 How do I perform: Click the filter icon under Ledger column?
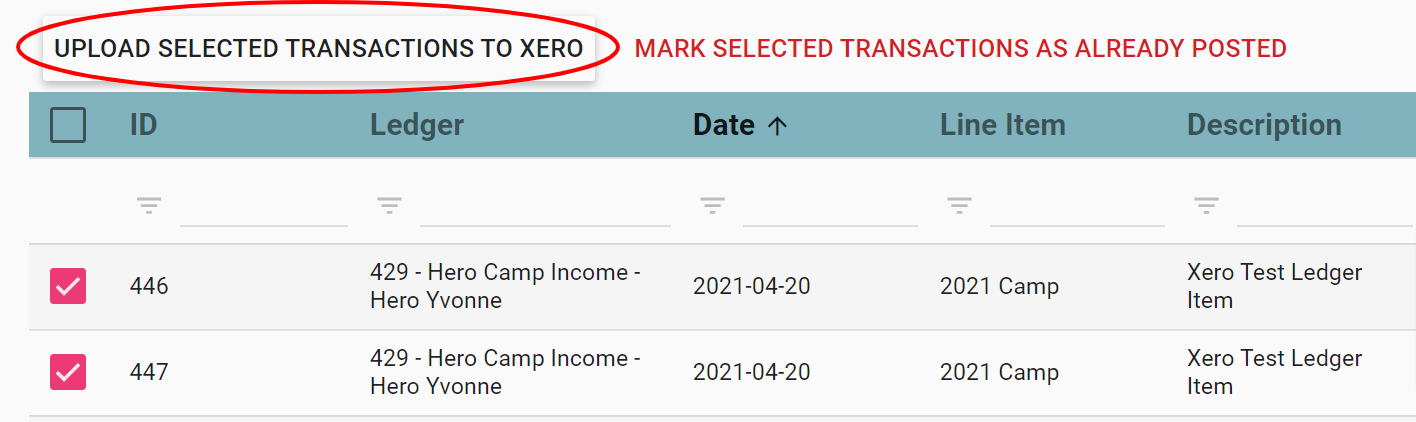pyautogui.click(x=389, y=205)
